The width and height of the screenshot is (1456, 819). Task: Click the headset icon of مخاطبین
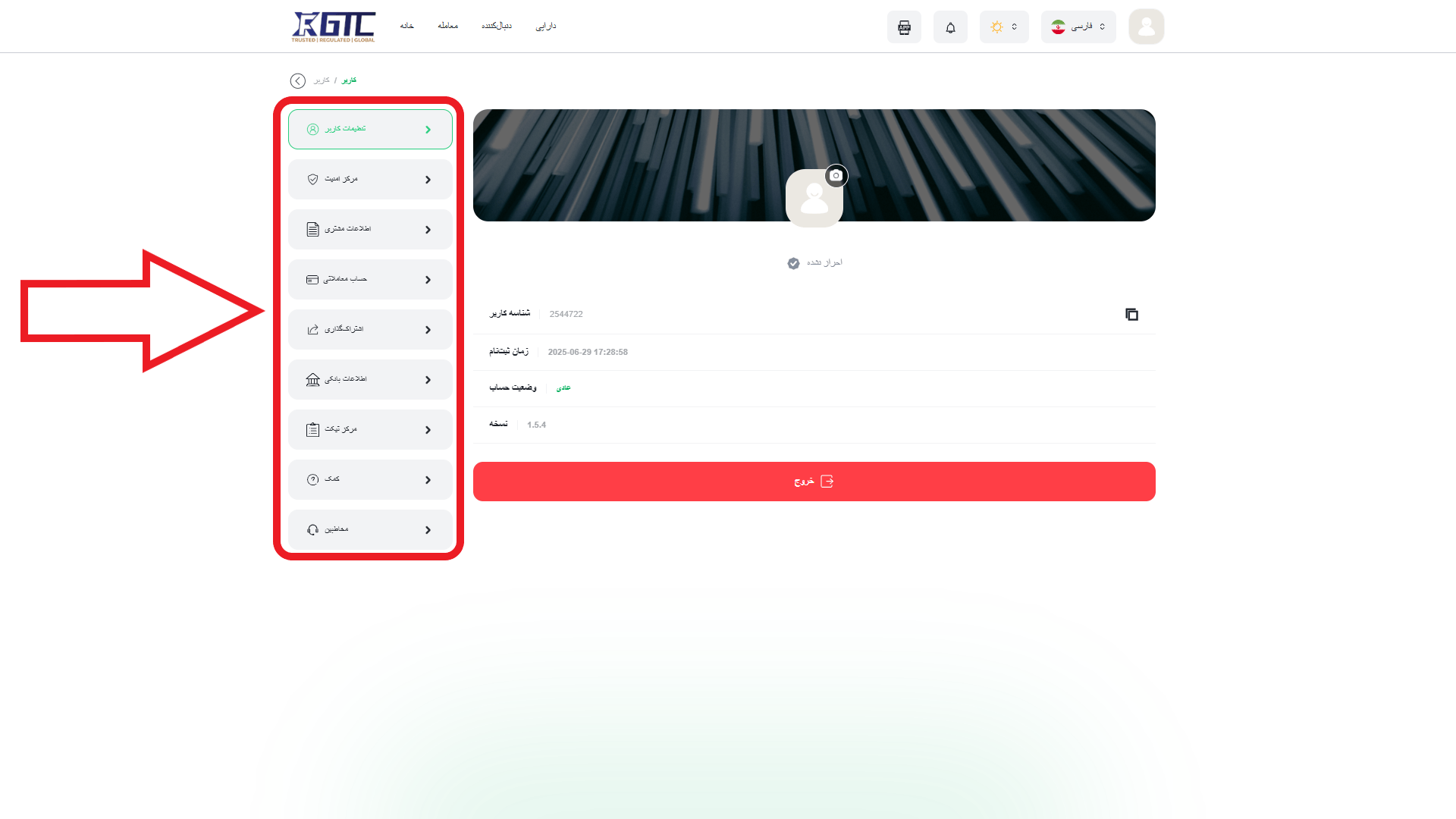pyautogui.click(x=312, y=530)
